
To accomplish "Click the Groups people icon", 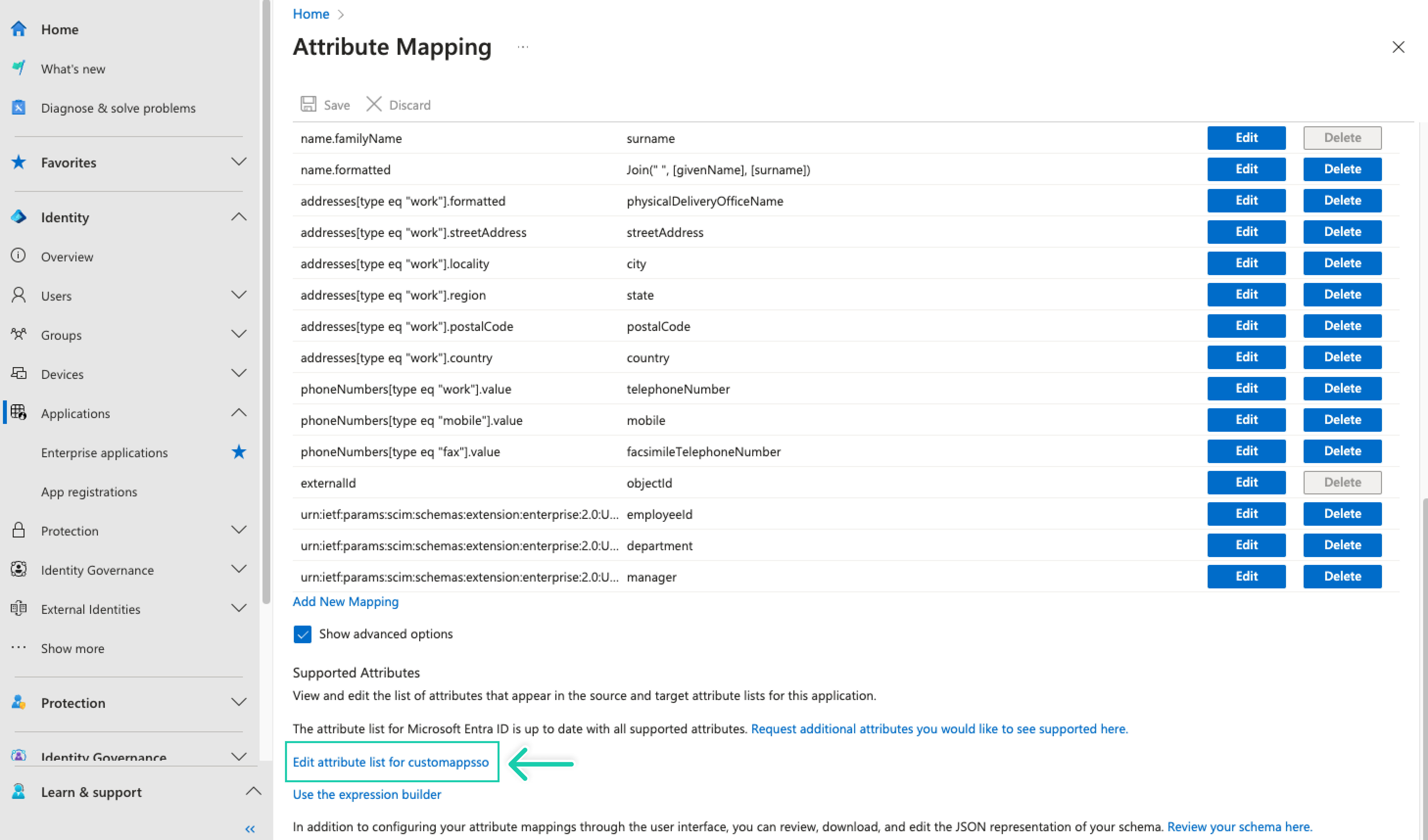I will coord(19,334).
